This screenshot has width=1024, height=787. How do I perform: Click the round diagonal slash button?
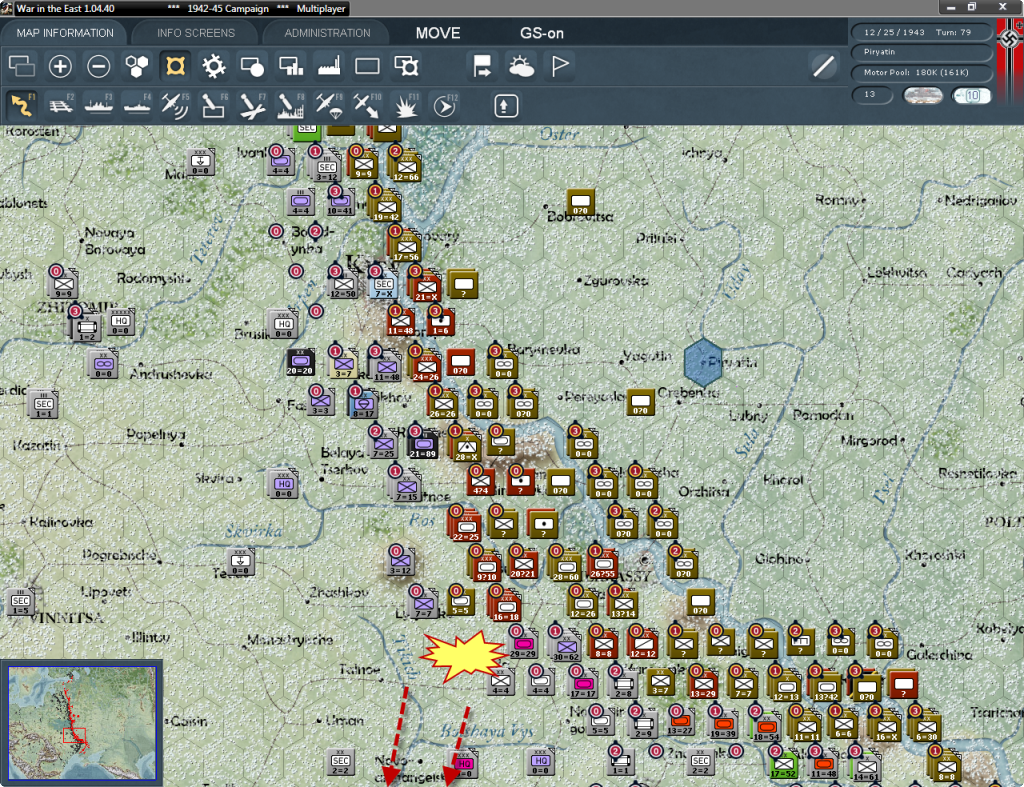click(x=824, y=66)
